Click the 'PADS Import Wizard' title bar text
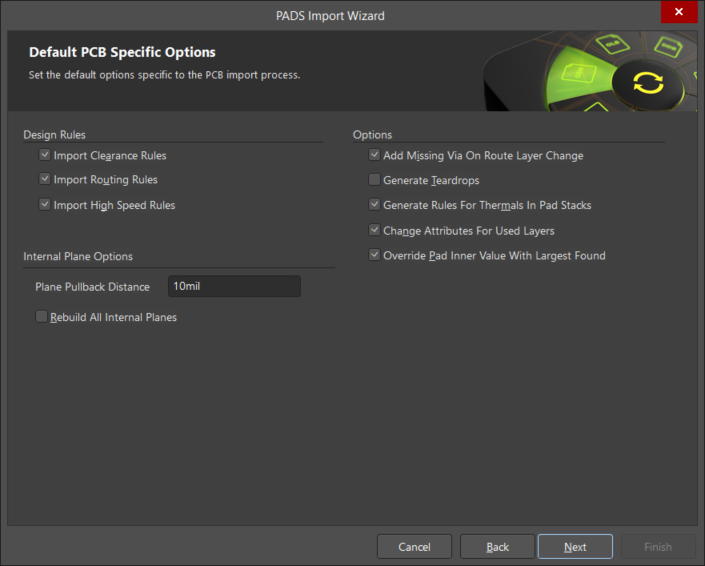This screenshot has height=566, width=705. click(330, 16)
